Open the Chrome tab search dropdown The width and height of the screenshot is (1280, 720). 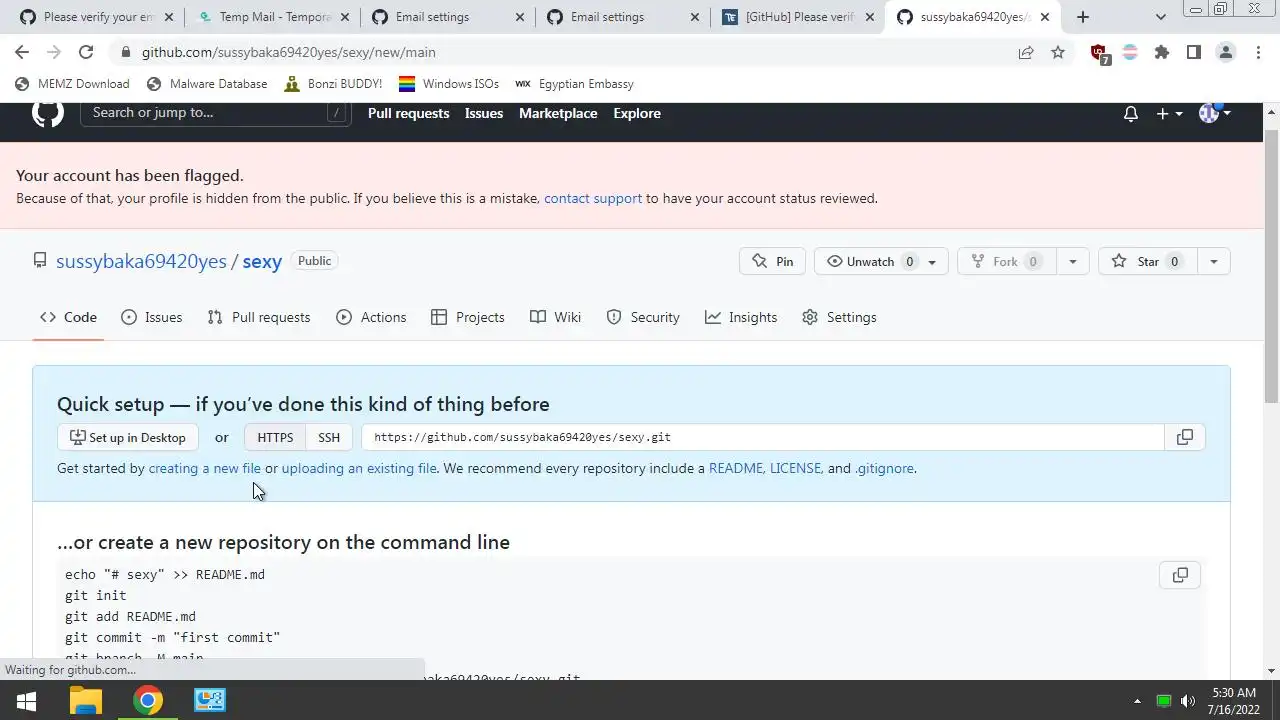click(x=1160, y=17)
